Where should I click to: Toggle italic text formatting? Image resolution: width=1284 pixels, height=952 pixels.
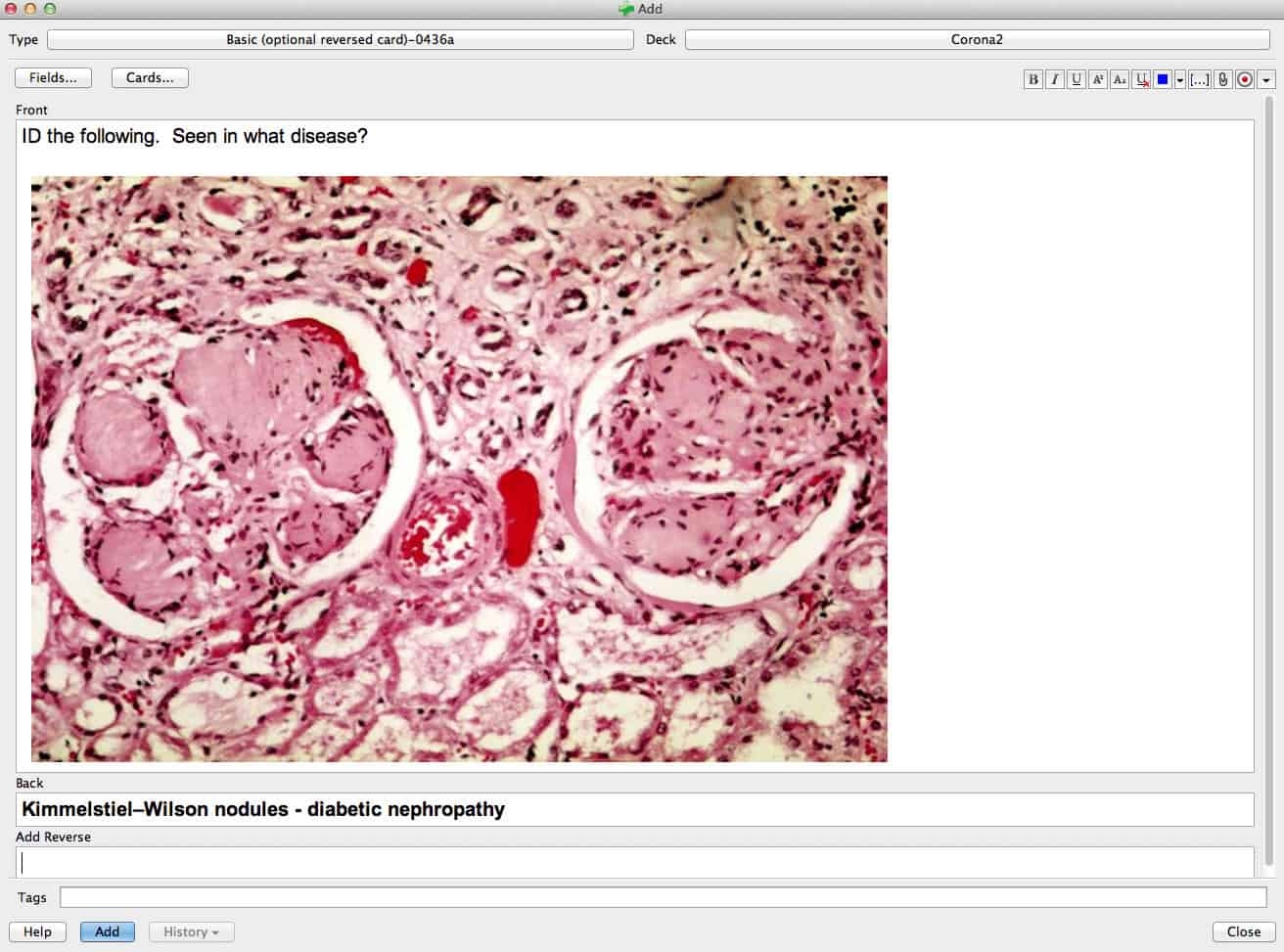pyautogui.click(x=1054, y=80)
